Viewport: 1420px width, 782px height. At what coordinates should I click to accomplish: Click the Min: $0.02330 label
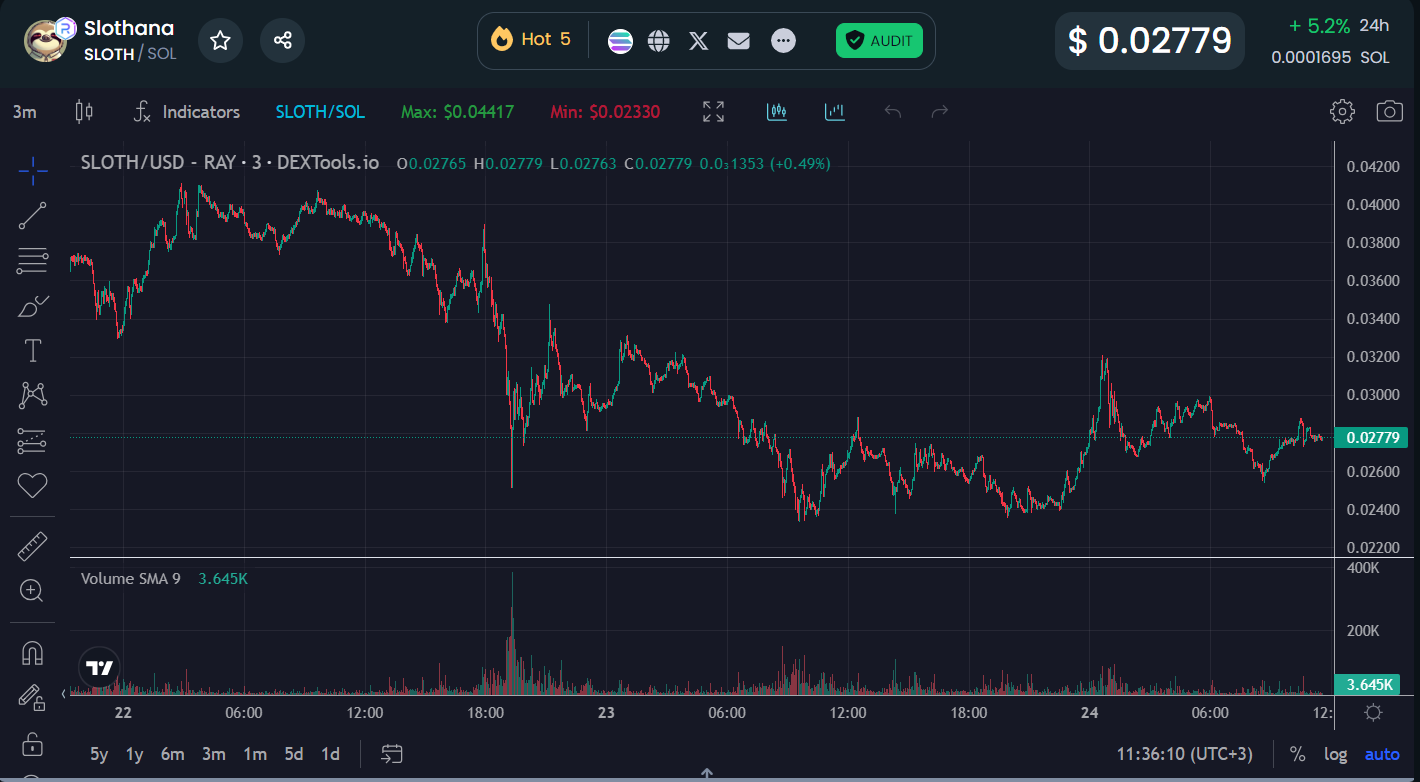coord(605,112)
